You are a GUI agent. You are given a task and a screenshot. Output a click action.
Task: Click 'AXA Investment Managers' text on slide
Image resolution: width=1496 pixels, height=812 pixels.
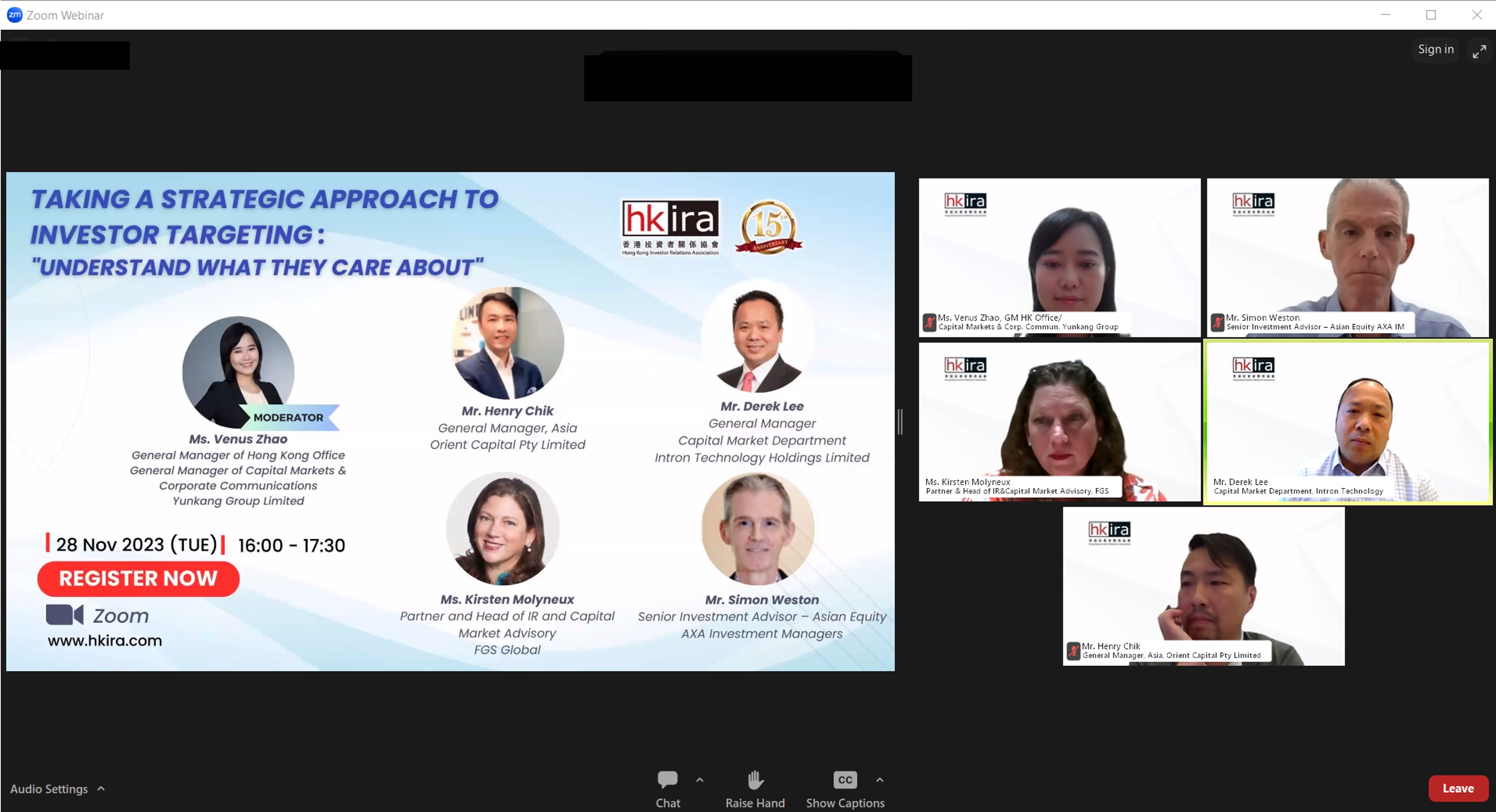762,634
